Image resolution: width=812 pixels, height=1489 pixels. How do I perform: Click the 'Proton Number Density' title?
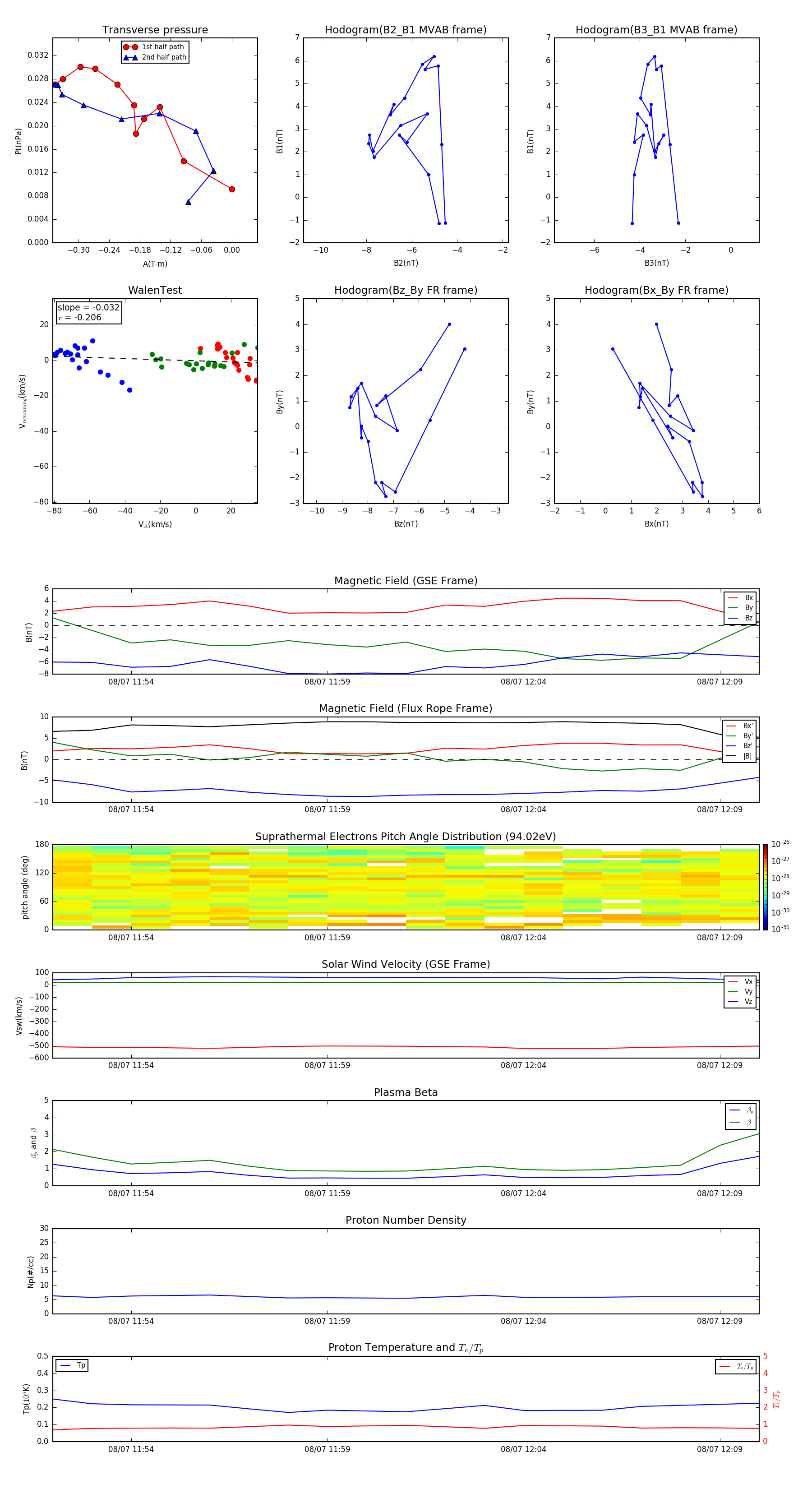tap(406, 1220)
